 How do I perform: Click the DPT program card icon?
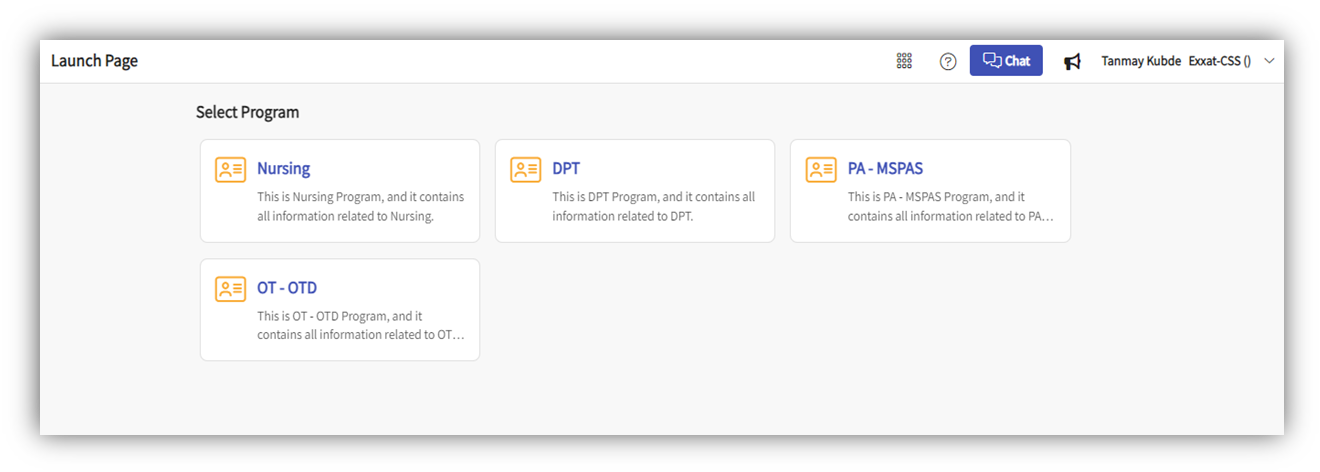tap(526, 169)
